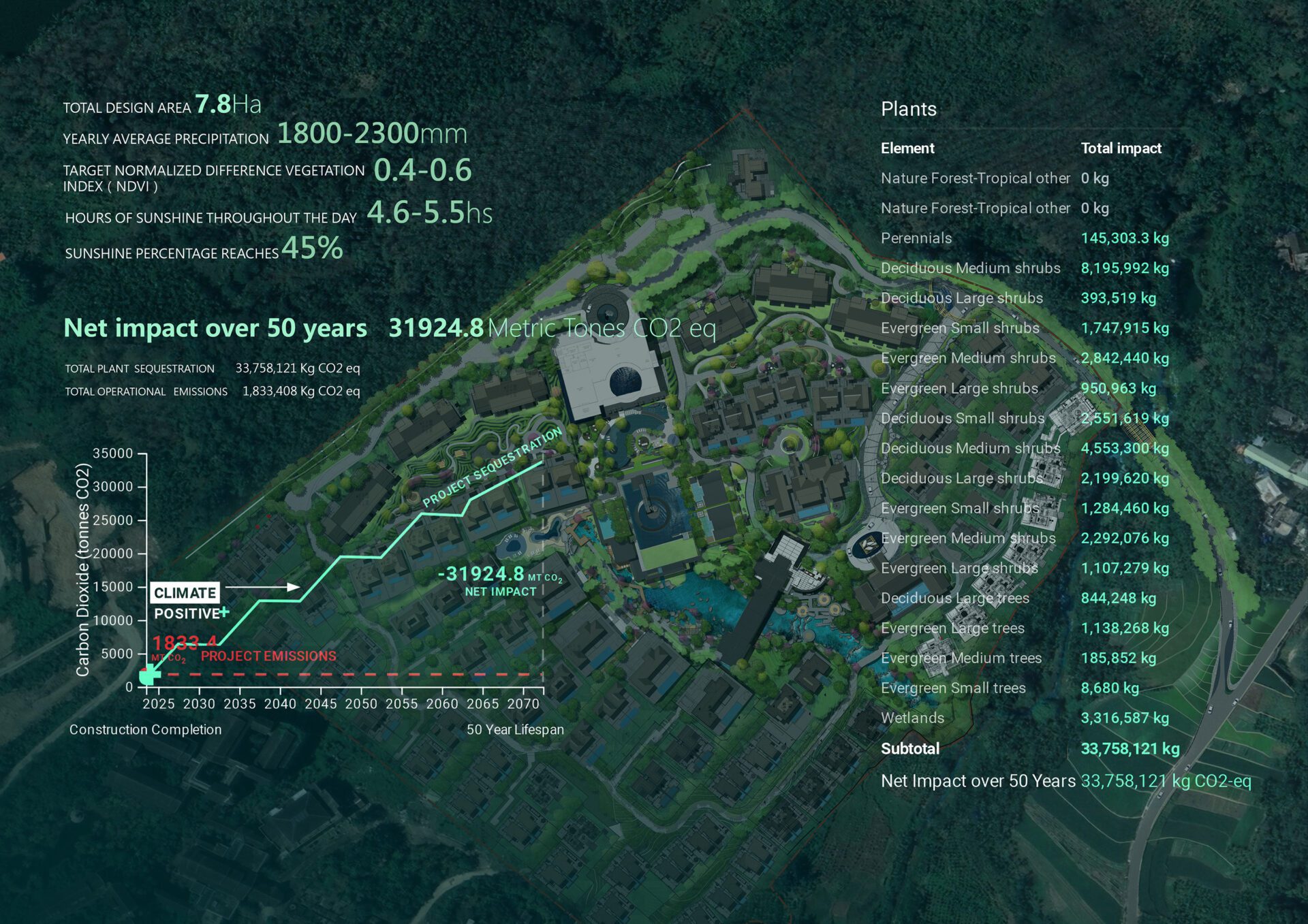This screenshot has width=1308, height=924.
Task: Click the 2070 label on the year axis
Action: tap(523, 703)
